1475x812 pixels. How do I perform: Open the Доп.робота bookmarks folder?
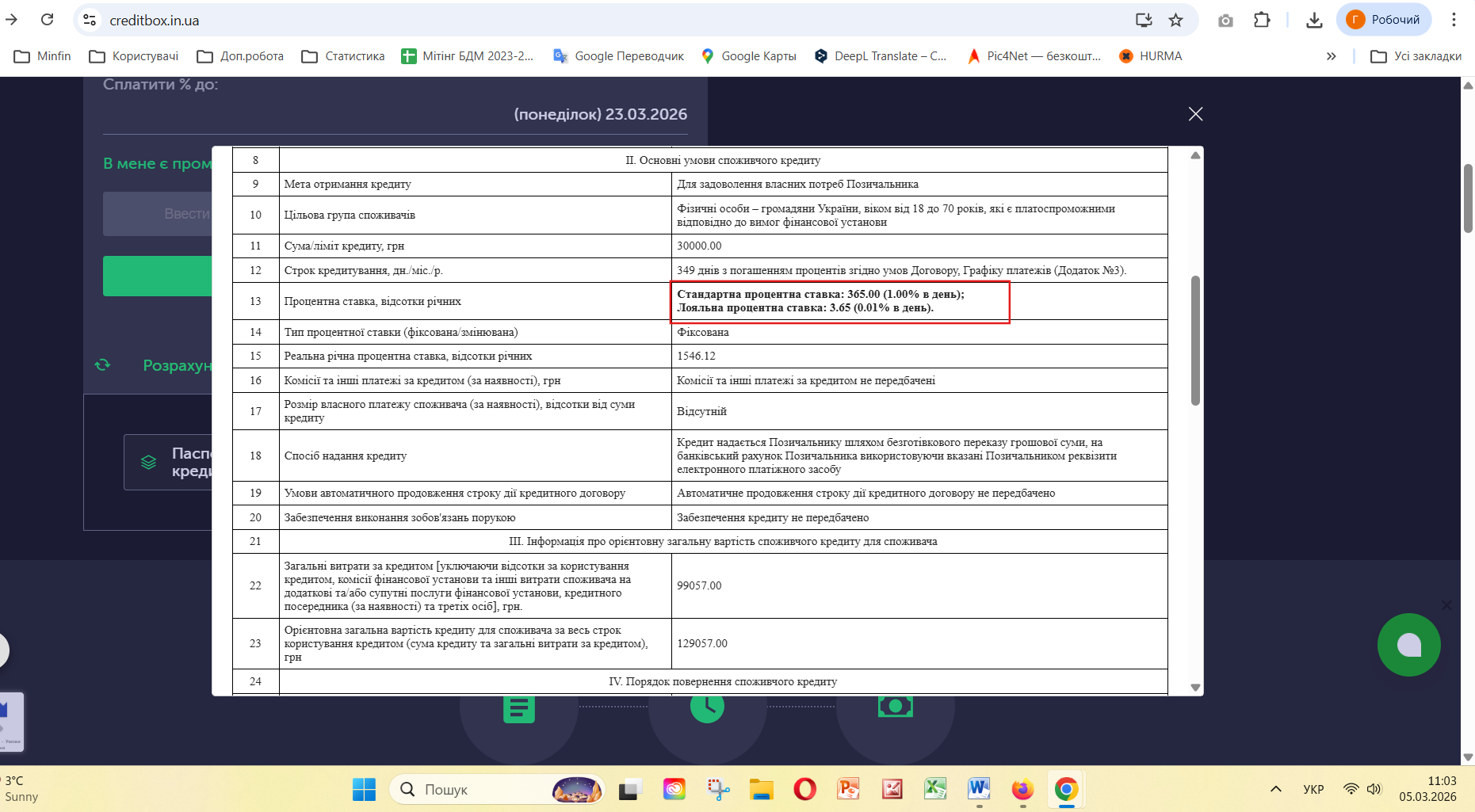tap(240, 56)
